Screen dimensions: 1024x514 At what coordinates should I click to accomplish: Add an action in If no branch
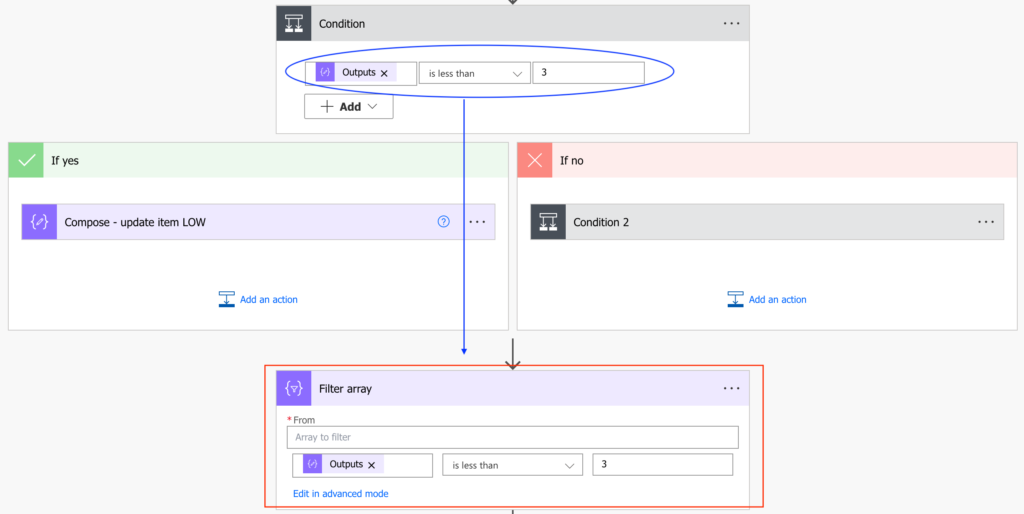point(767,299)
